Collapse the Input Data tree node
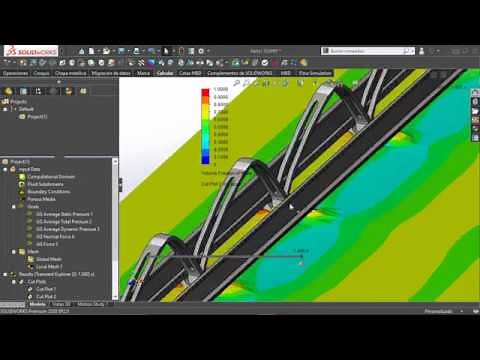This screenshot has width=480, height=360. [5, 169]
